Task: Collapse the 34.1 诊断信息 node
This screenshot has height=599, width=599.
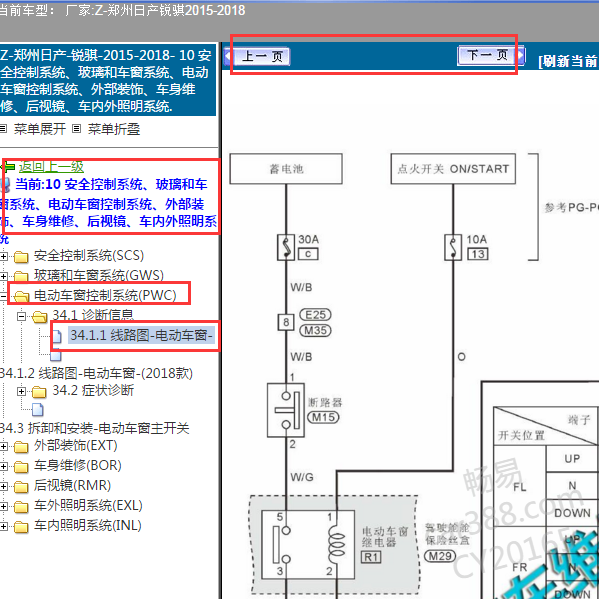Action: [x=21, y=316]
